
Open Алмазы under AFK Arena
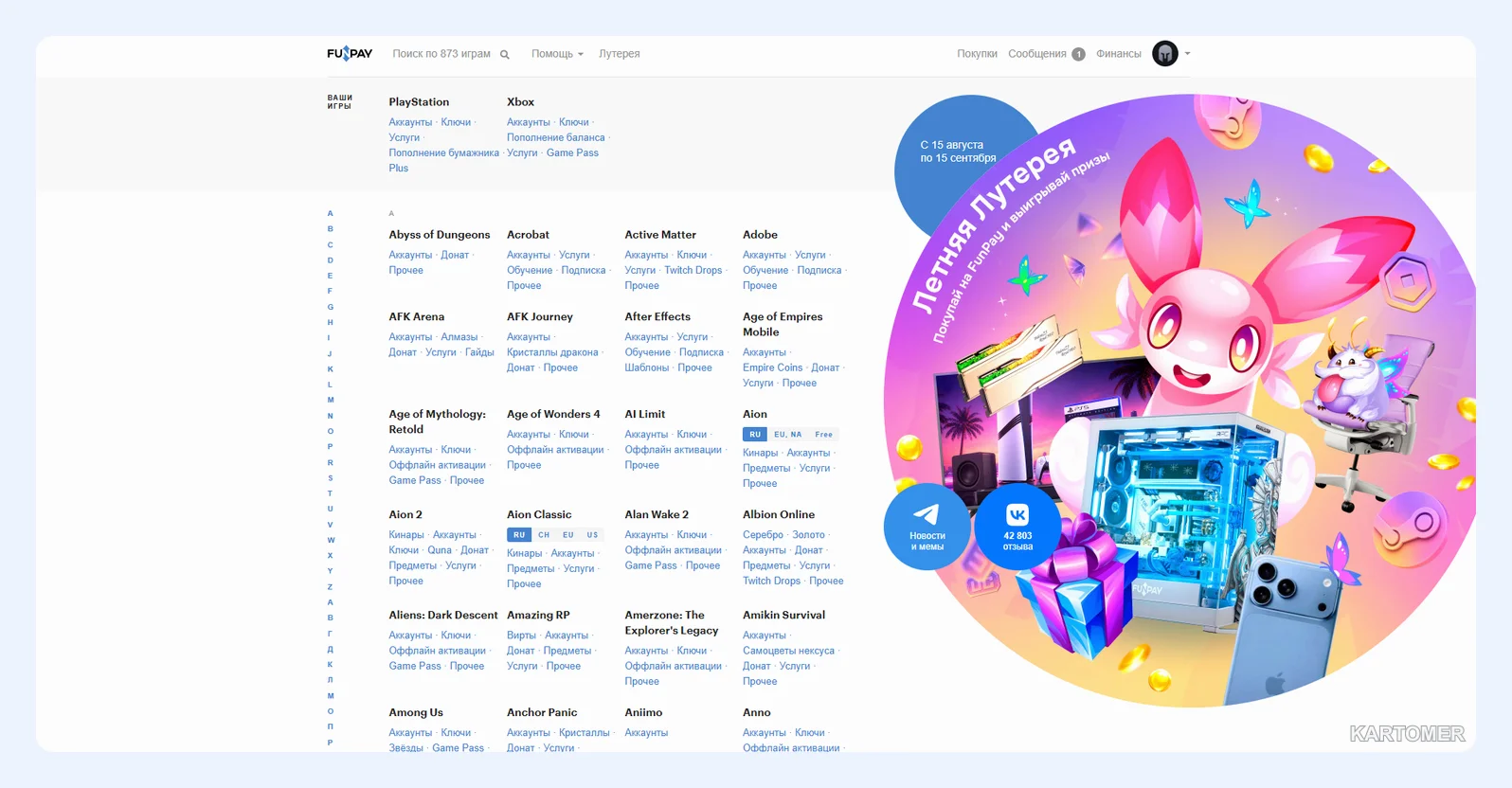pos(459,337)
